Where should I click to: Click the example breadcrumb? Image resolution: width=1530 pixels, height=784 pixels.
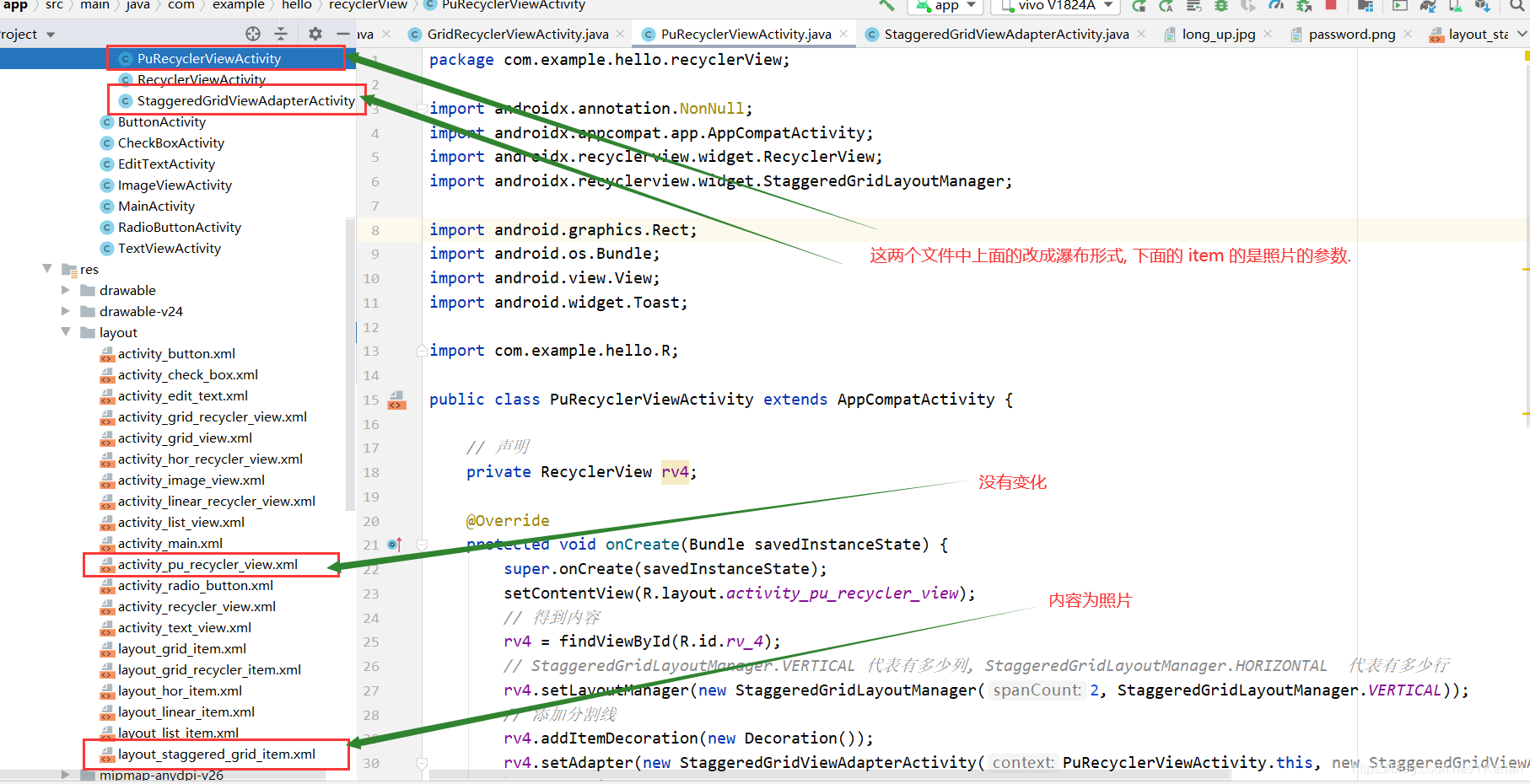tap(238, 5)
